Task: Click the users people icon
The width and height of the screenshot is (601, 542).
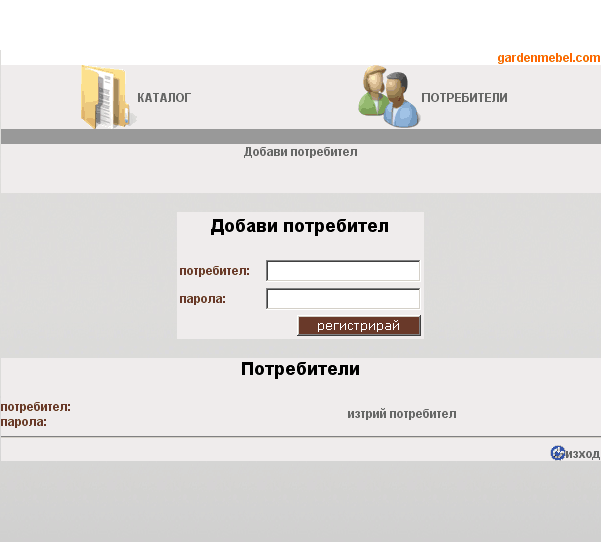Action: click(x=389, y=97)
